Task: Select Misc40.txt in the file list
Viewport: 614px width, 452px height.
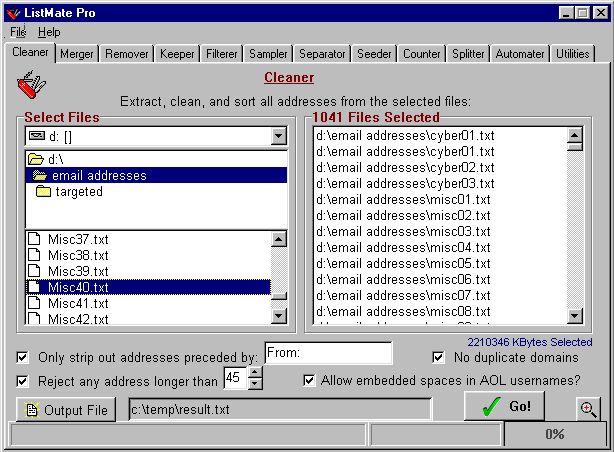Action: click(148, 287)
